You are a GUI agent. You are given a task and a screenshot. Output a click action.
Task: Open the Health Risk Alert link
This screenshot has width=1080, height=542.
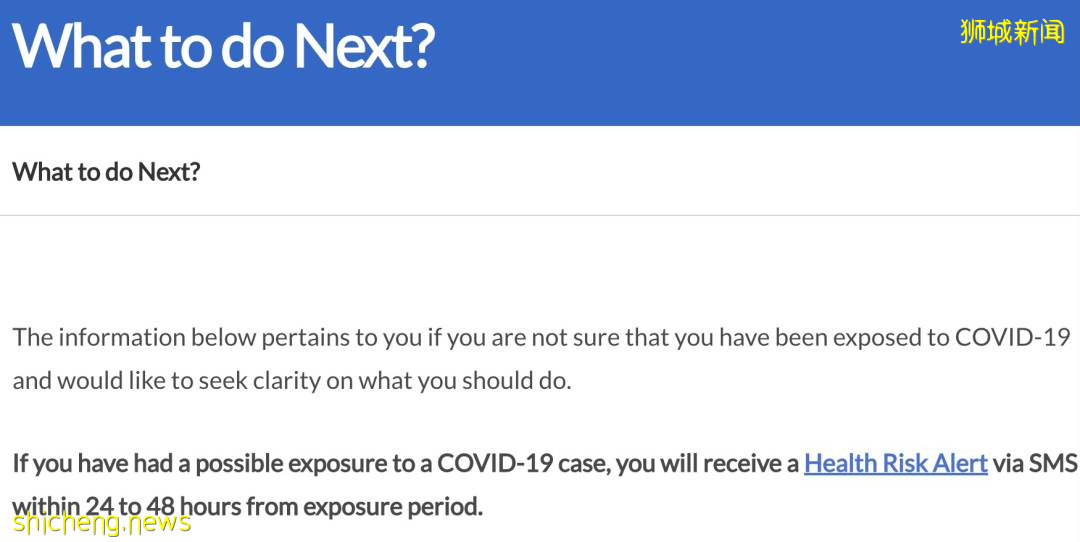[895, 464]
